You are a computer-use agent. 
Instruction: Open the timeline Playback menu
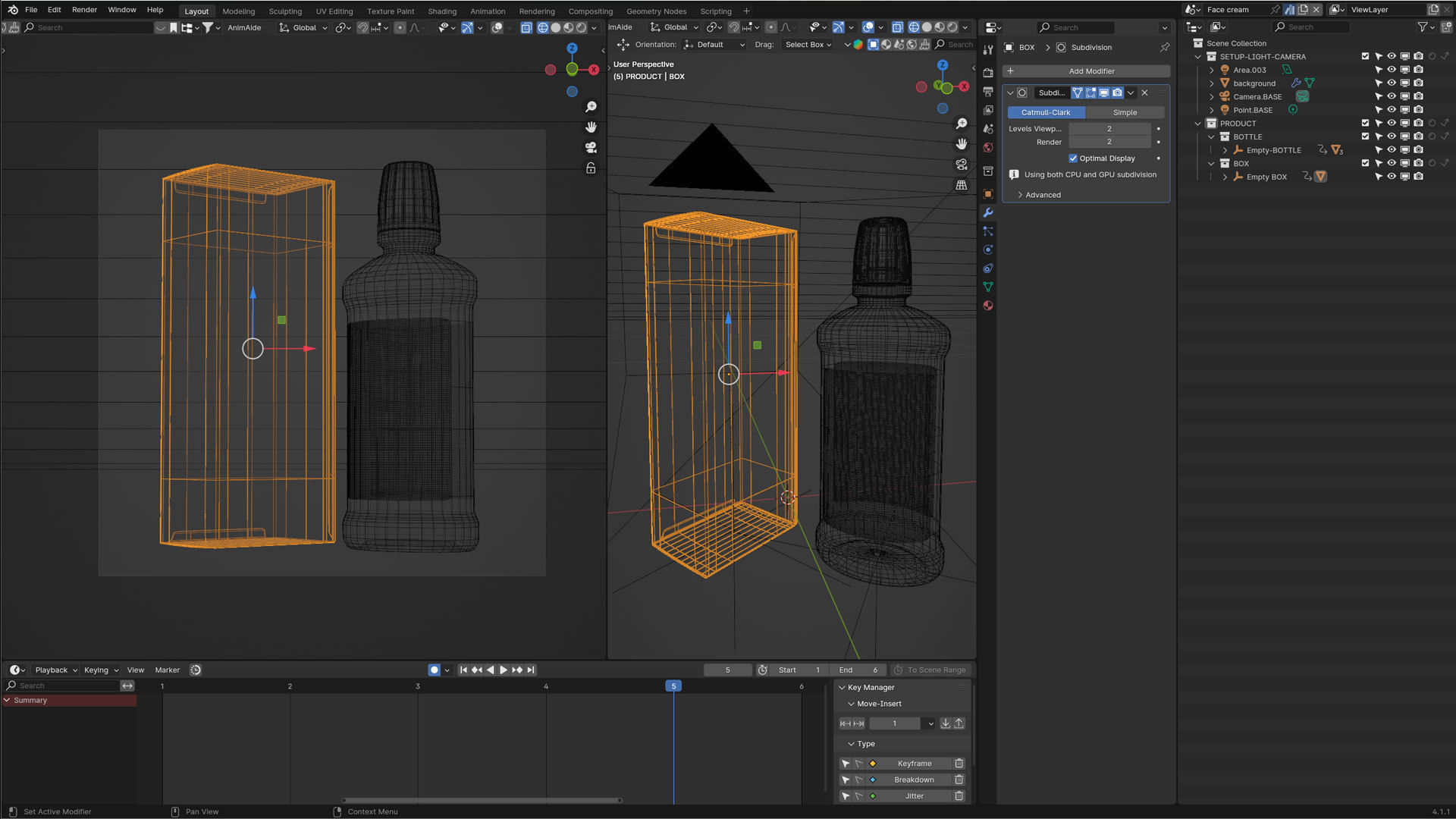pyautogui.click(x=55, y=670)
